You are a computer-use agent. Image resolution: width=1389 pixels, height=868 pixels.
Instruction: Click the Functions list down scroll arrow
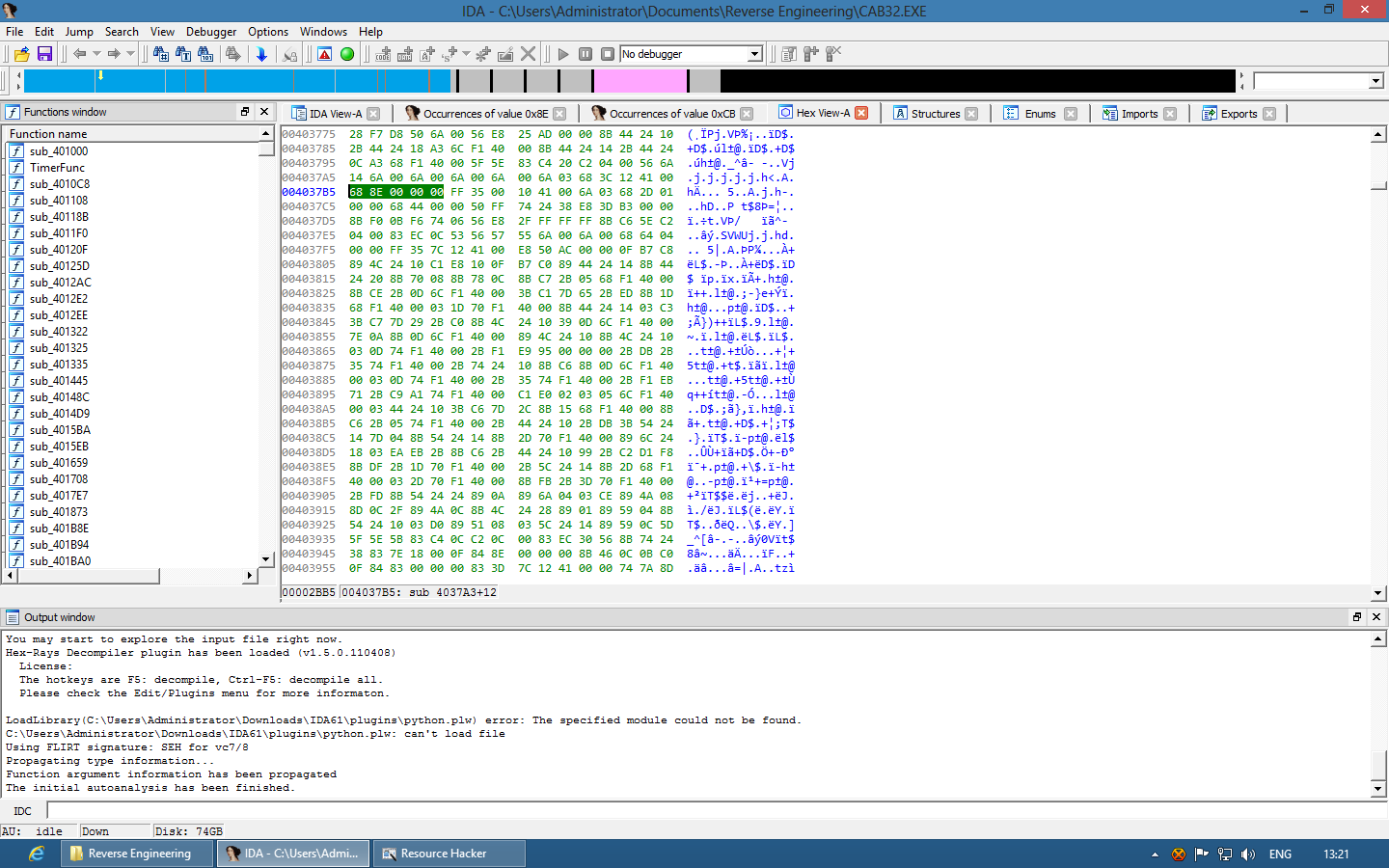point(266,559)
